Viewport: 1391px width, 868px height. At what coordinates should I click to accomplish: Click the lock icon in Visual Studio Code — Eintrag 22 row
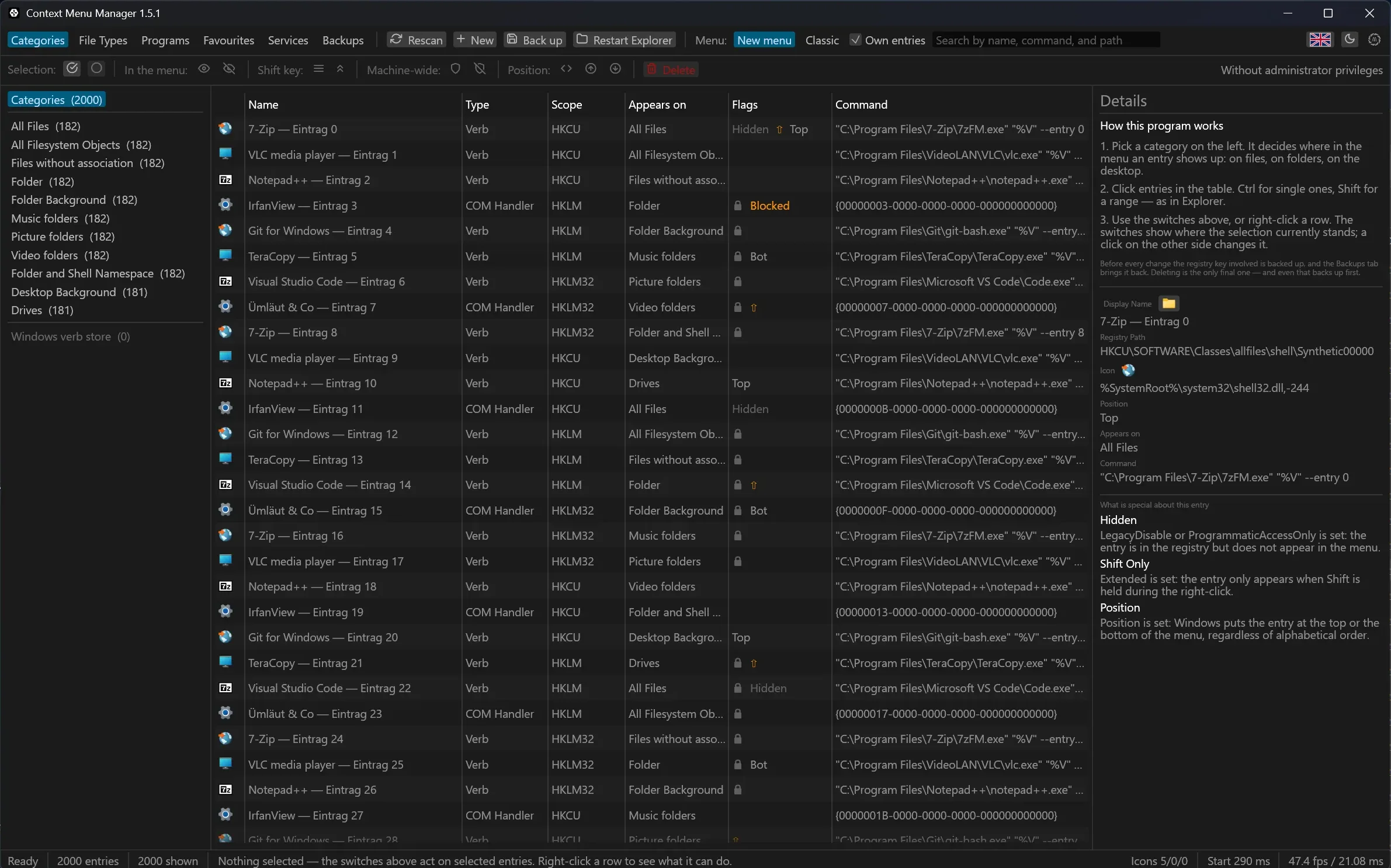[x=738, y=688]
